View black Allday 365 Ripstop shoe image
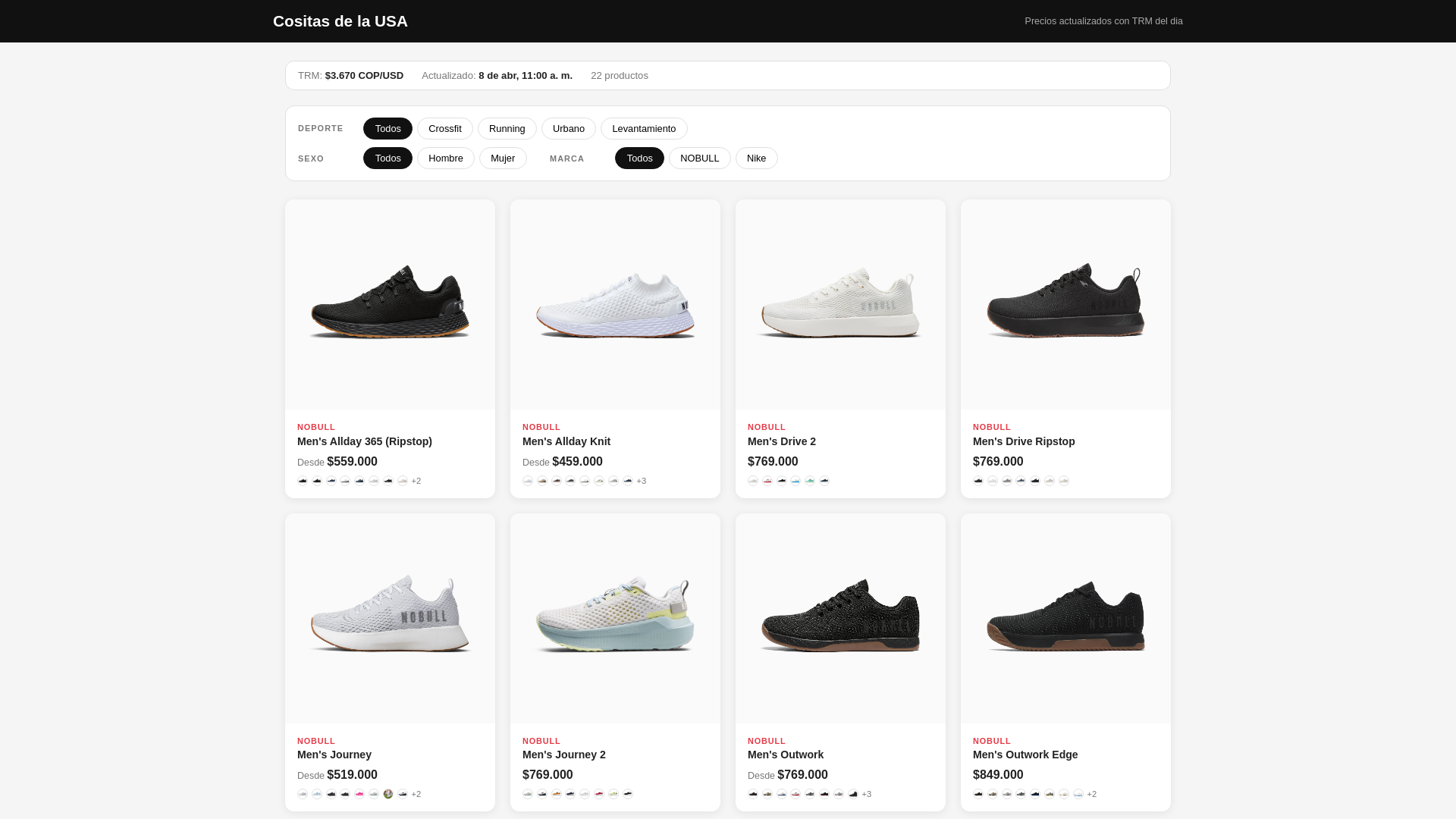Viewport: 1456px width, 819px height. click(390, 304)
